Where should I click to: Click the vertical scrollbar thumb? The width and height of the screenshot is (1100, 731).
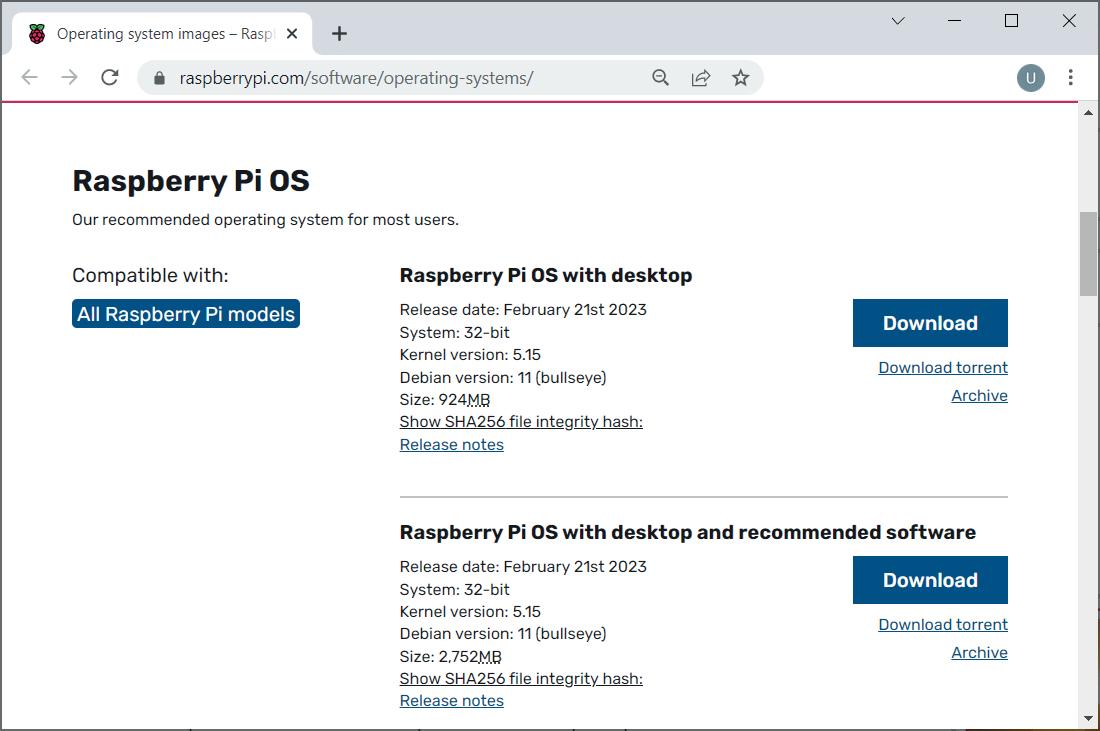1087,253
